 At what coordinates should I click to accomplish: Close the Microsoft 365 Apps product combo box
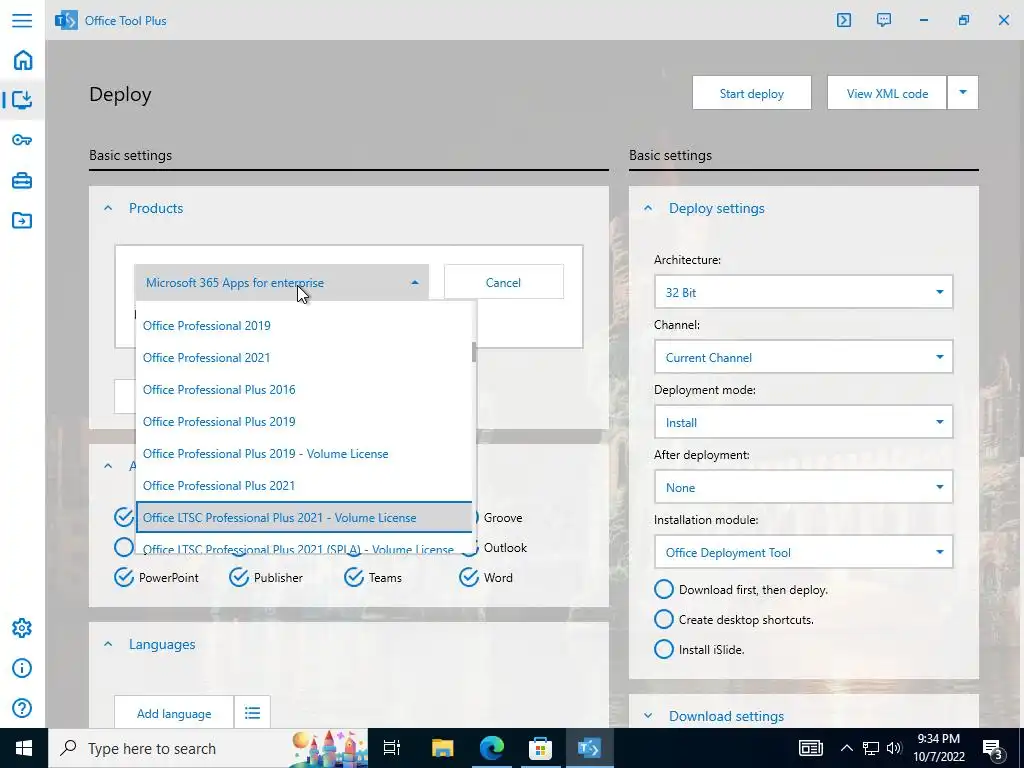tap(281, 282)
